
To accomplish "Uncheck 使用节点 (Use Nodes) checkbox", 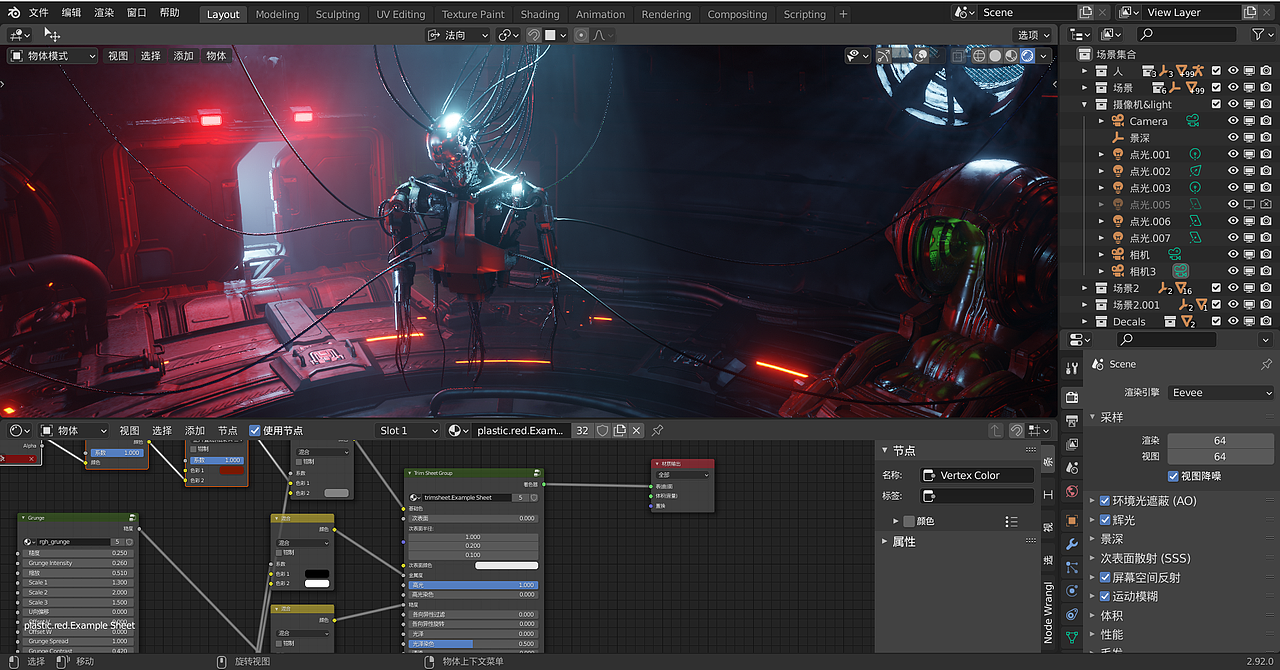I will pyautogui.click(x=255, y=431).
